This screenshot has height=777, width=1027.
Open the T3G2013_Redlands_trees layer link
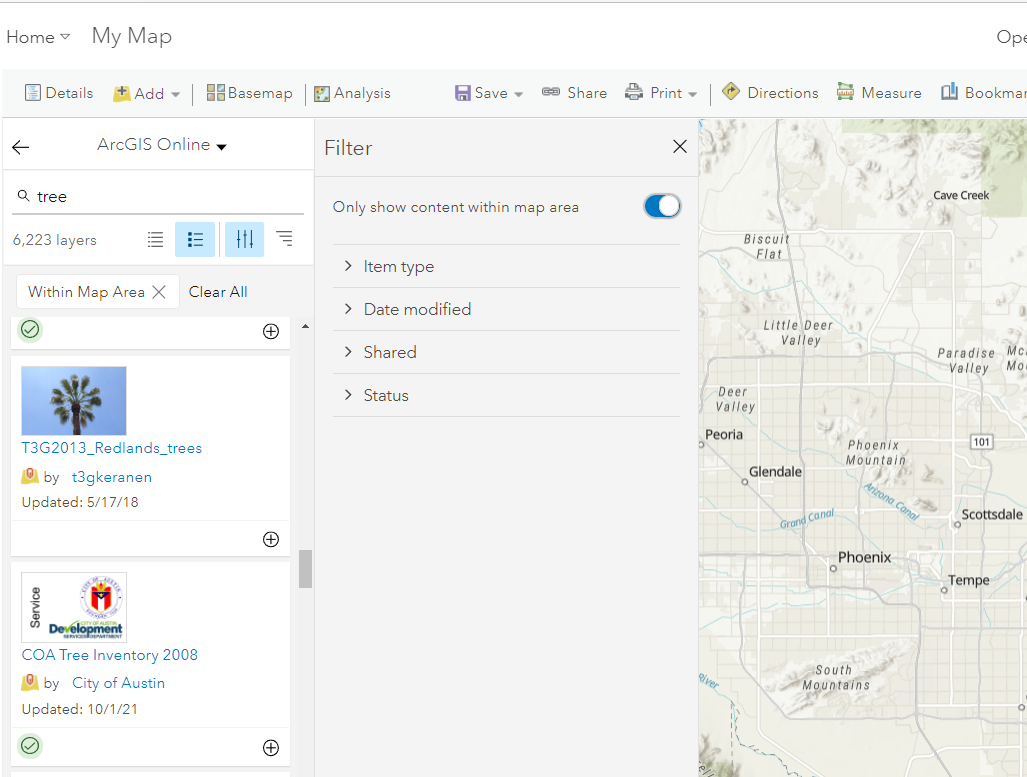click(x=112, y=448)
